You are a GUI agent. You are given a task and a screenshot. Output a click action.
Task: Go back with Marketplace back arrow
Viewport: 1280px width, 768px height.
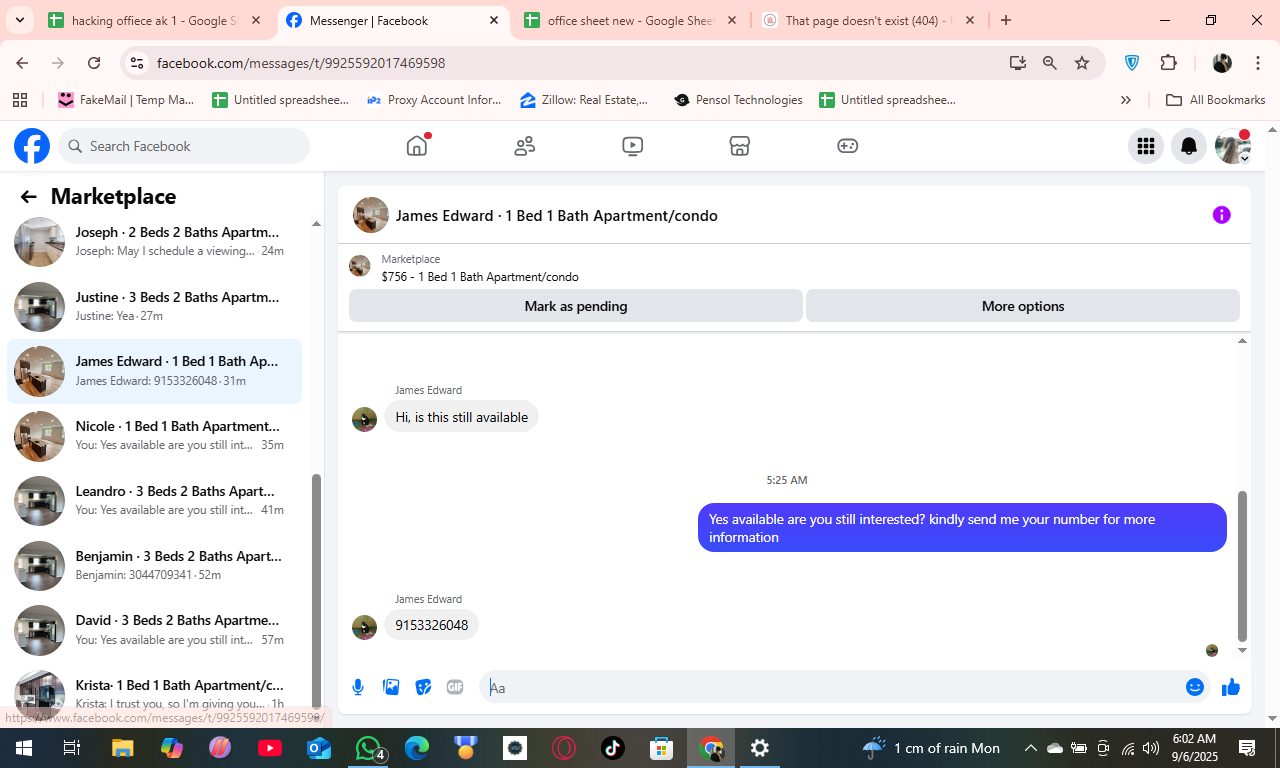tap(28, 197)
